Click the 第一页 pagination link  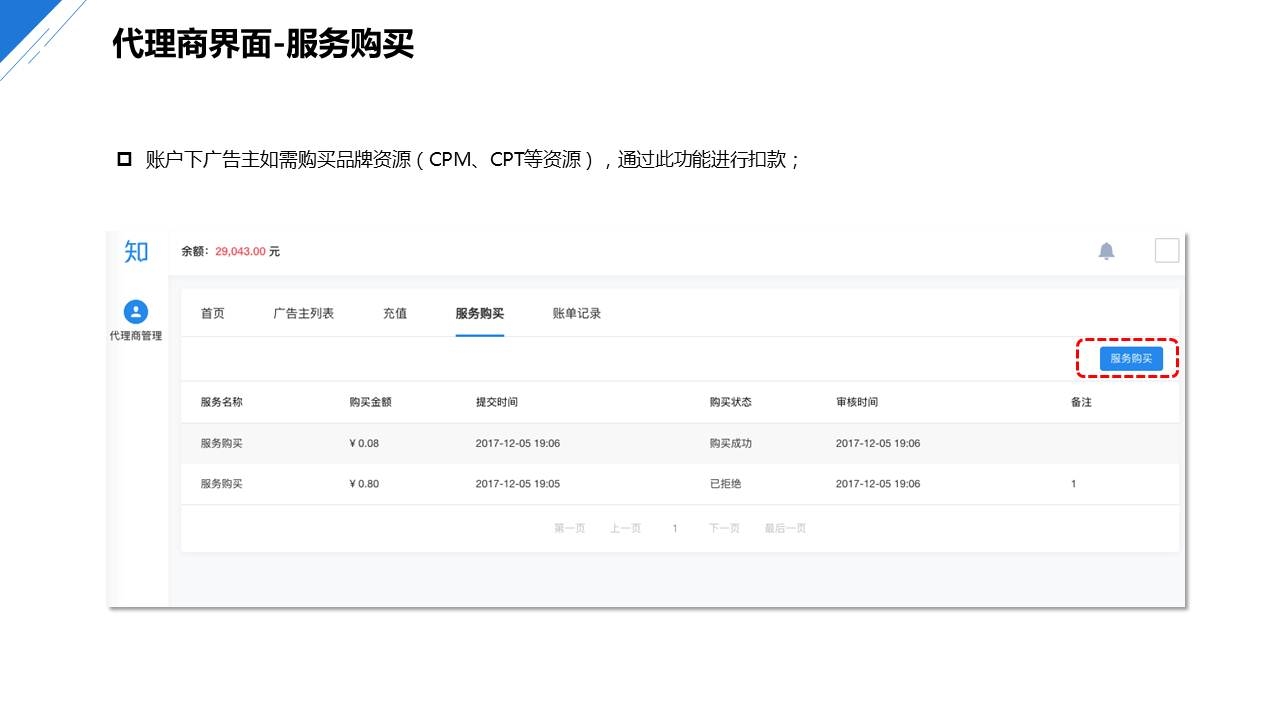click(x=569, y=528)
